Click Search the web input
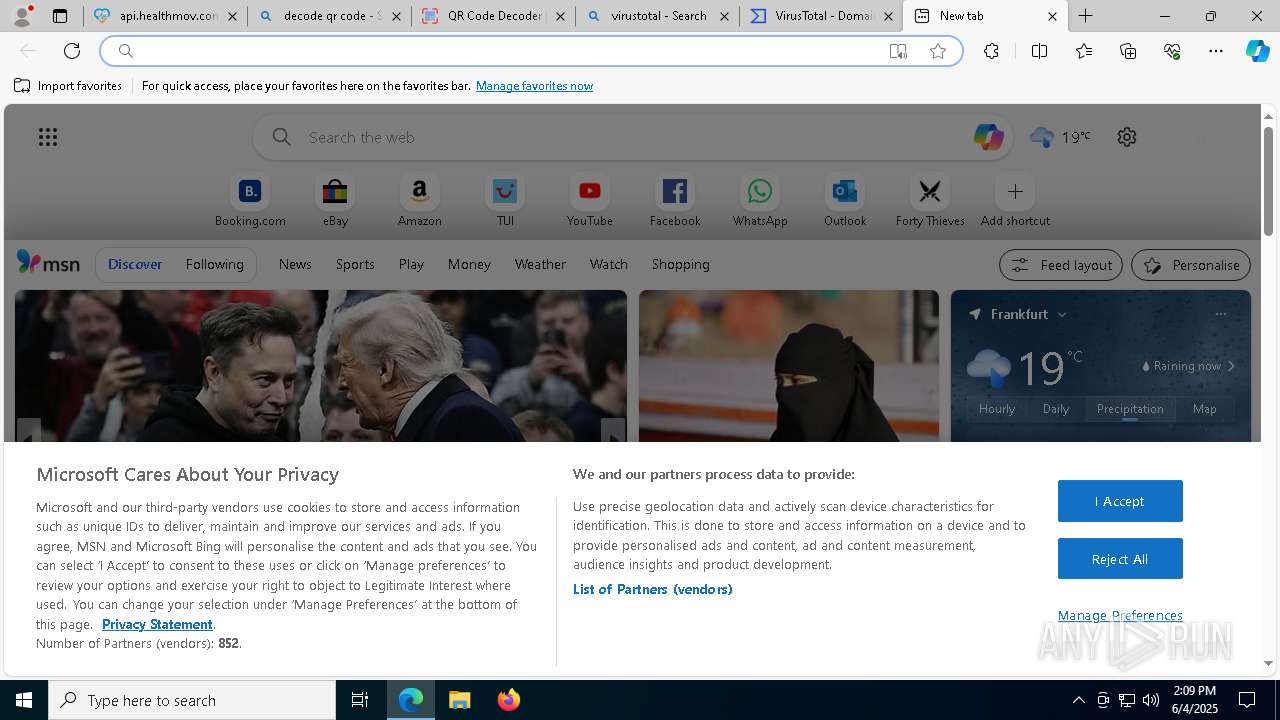This screenshot has height=720, width=1280. (630, 137)
